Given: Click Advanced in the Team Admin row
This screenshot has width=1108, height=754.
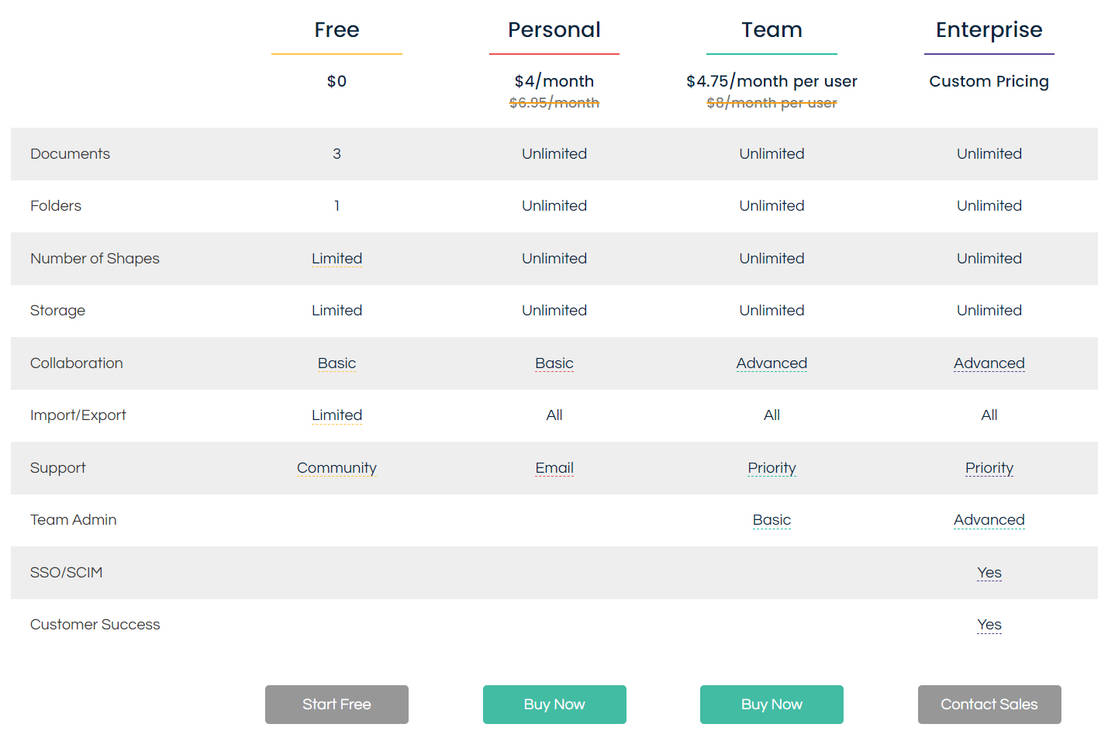Looking at the screenshot, I should [x=989, y=520].
